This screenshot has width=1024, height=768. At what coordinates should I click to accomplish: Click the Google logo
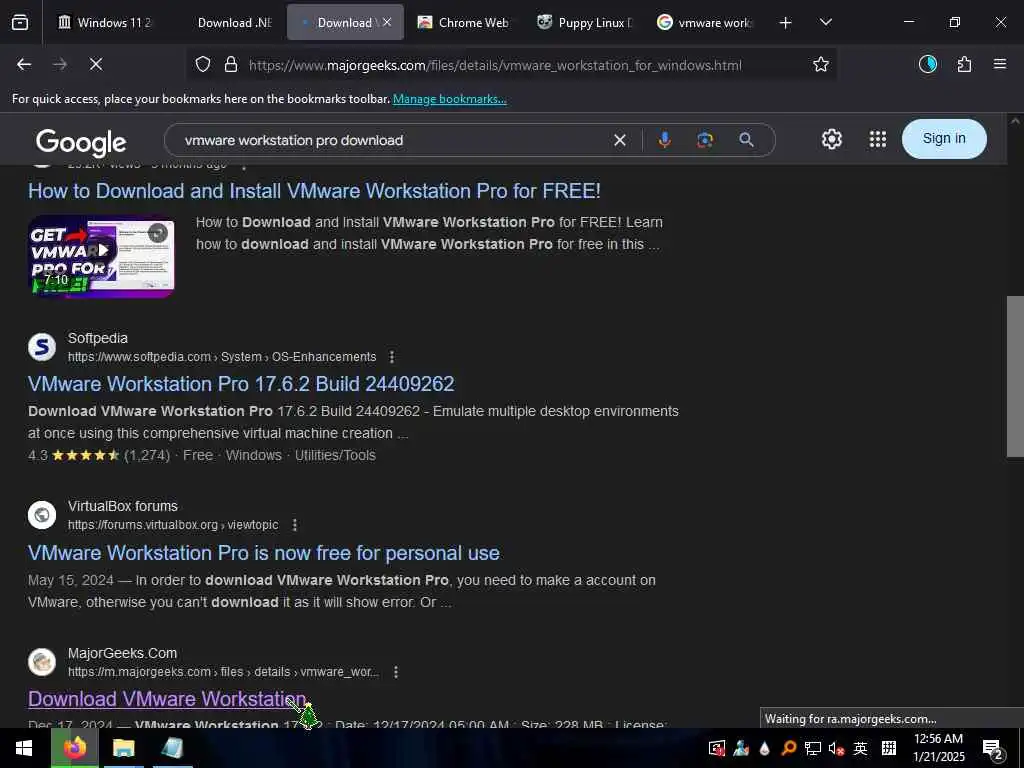(x=81, y=142)
